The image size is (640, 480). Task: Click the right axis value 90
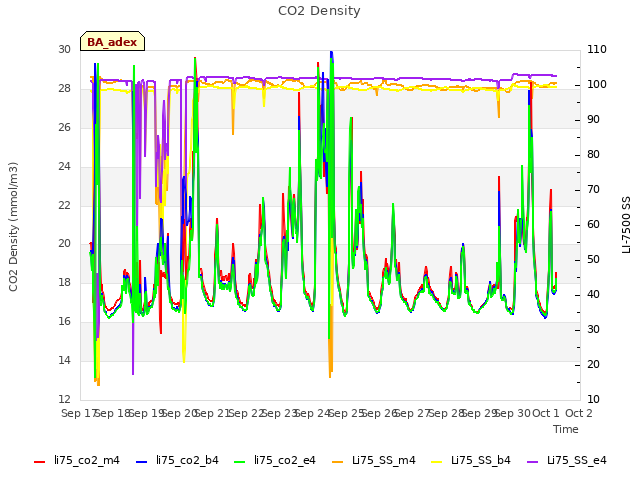593,120
